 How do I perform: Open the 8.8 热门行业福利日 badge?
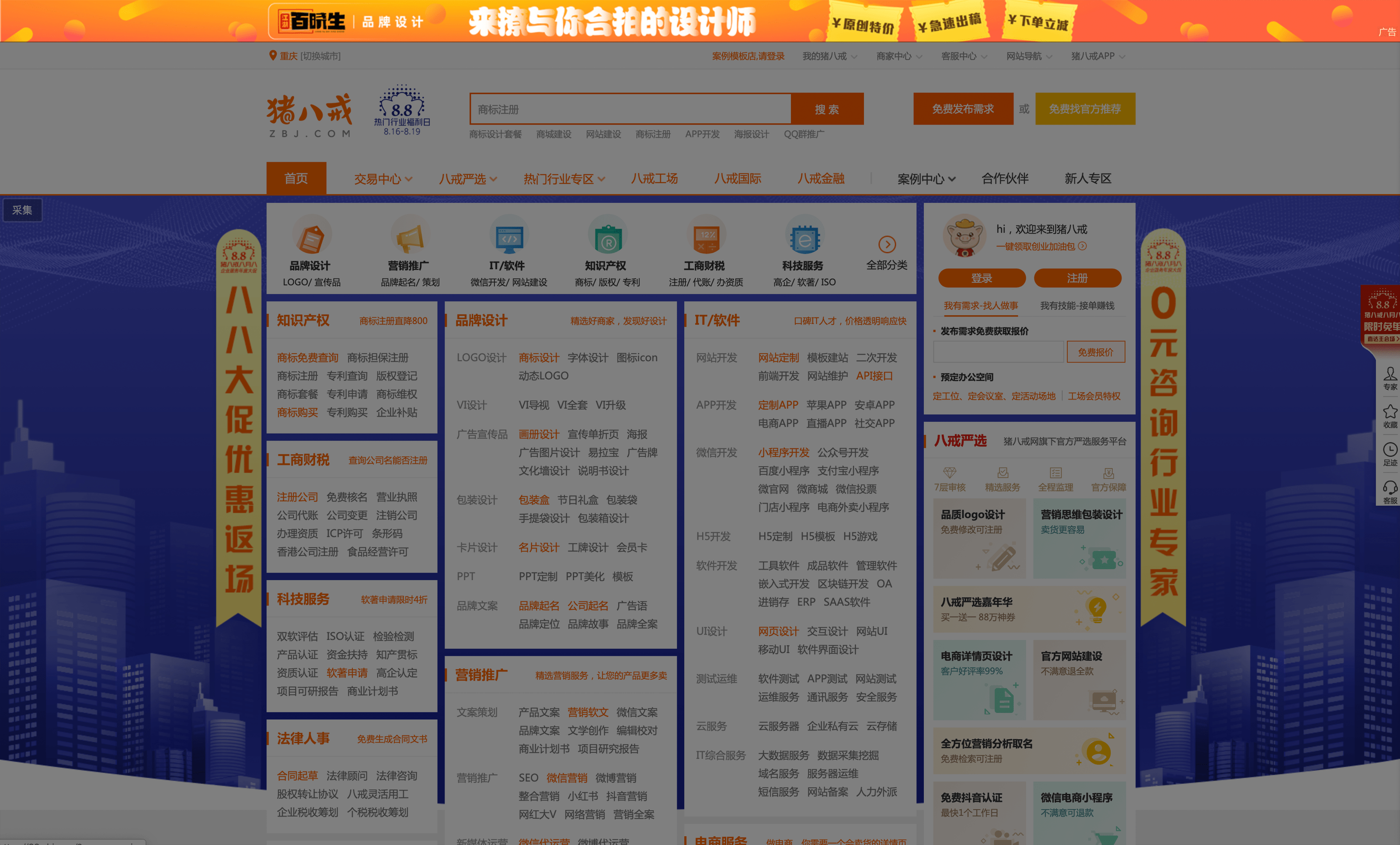pyautogui.click(x=402, y=110)
